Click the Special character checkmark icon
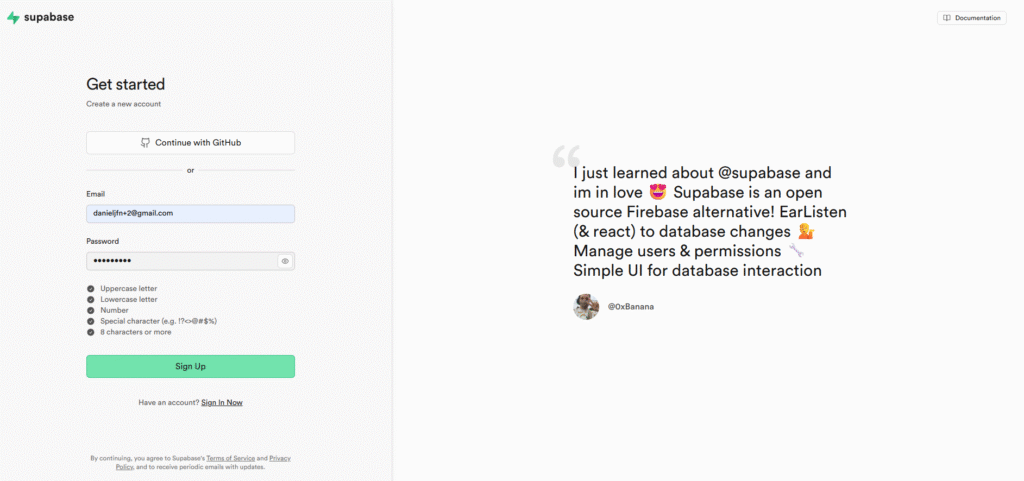The image size is (1024, 481). [x=91, y=321]
